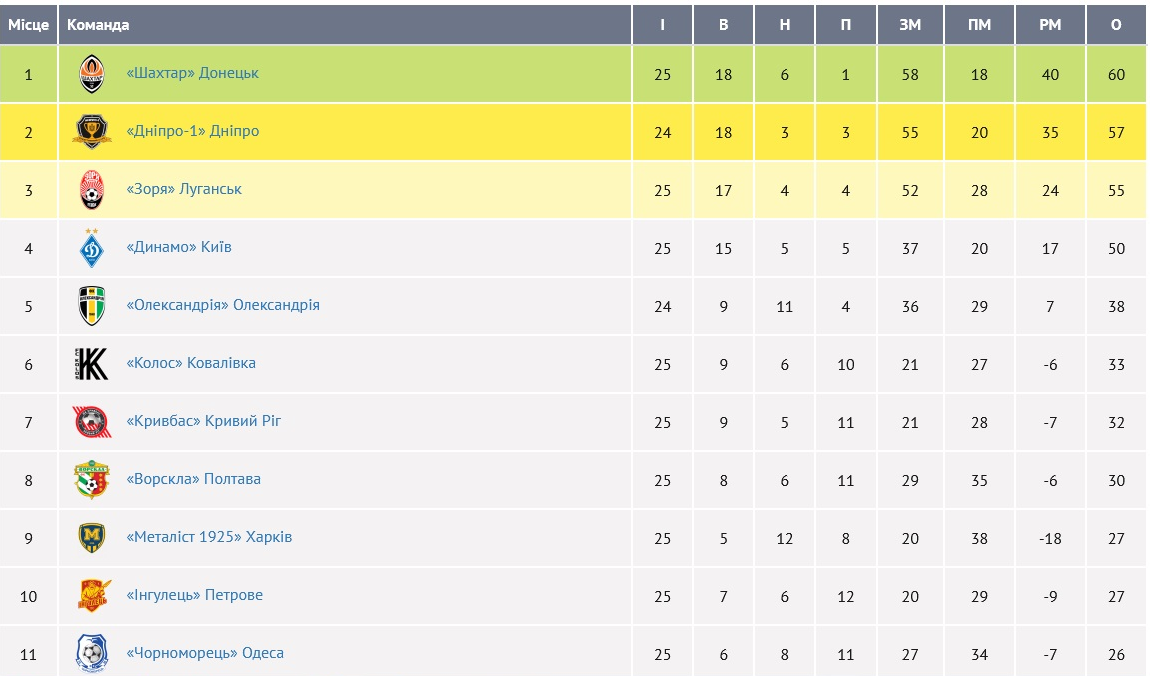This screenshot has height=676, width=1150.
Task: Open the «Динамо» Київ team link
Action: coord(179,247)
